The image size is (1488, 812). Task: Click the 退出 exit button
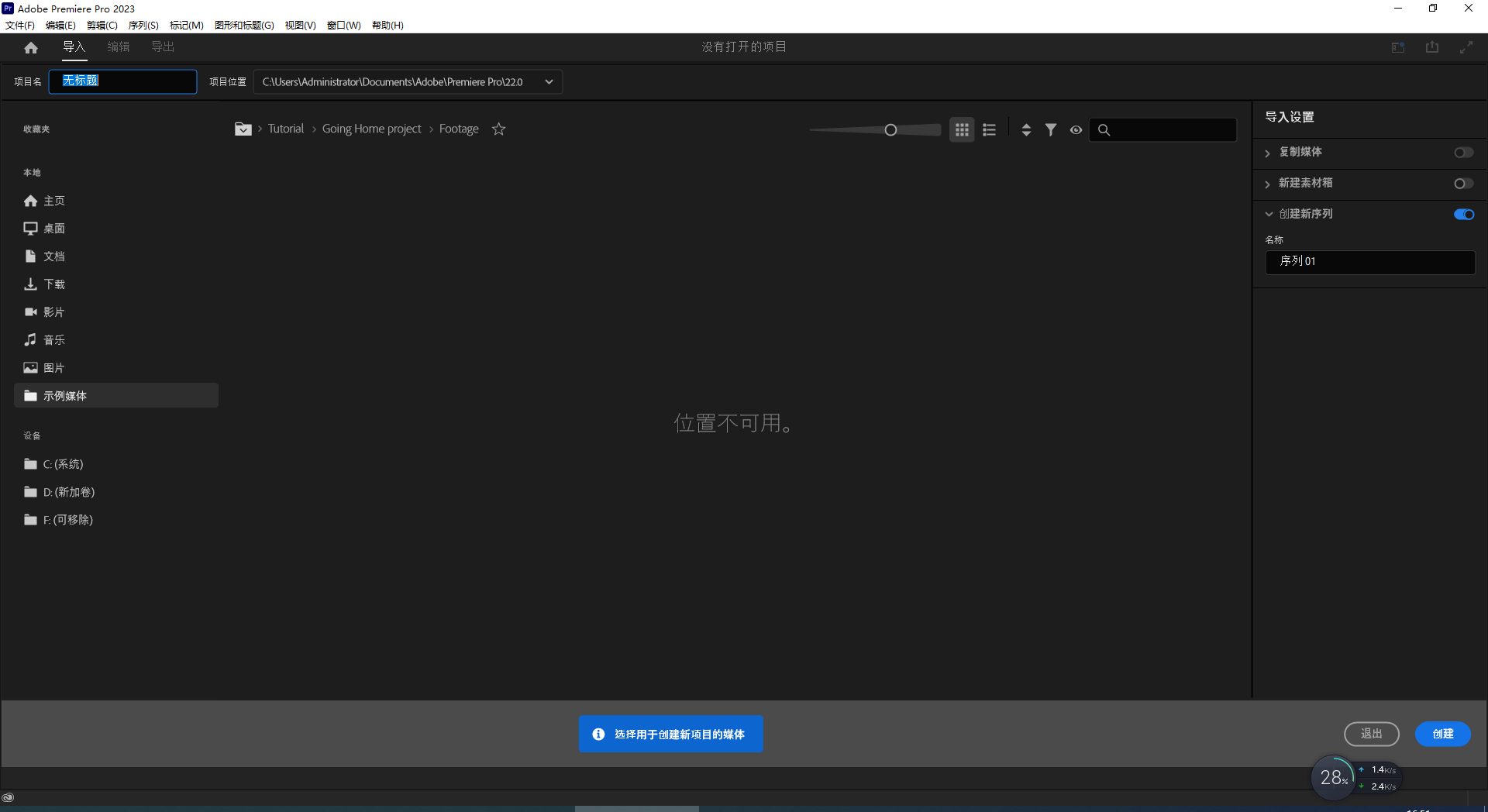click(1372, 734)
